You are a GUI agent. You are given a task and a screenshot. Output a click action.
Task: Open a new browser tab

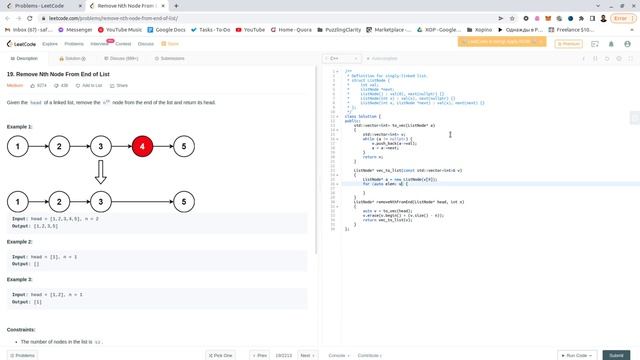click(x=176, y=6)
